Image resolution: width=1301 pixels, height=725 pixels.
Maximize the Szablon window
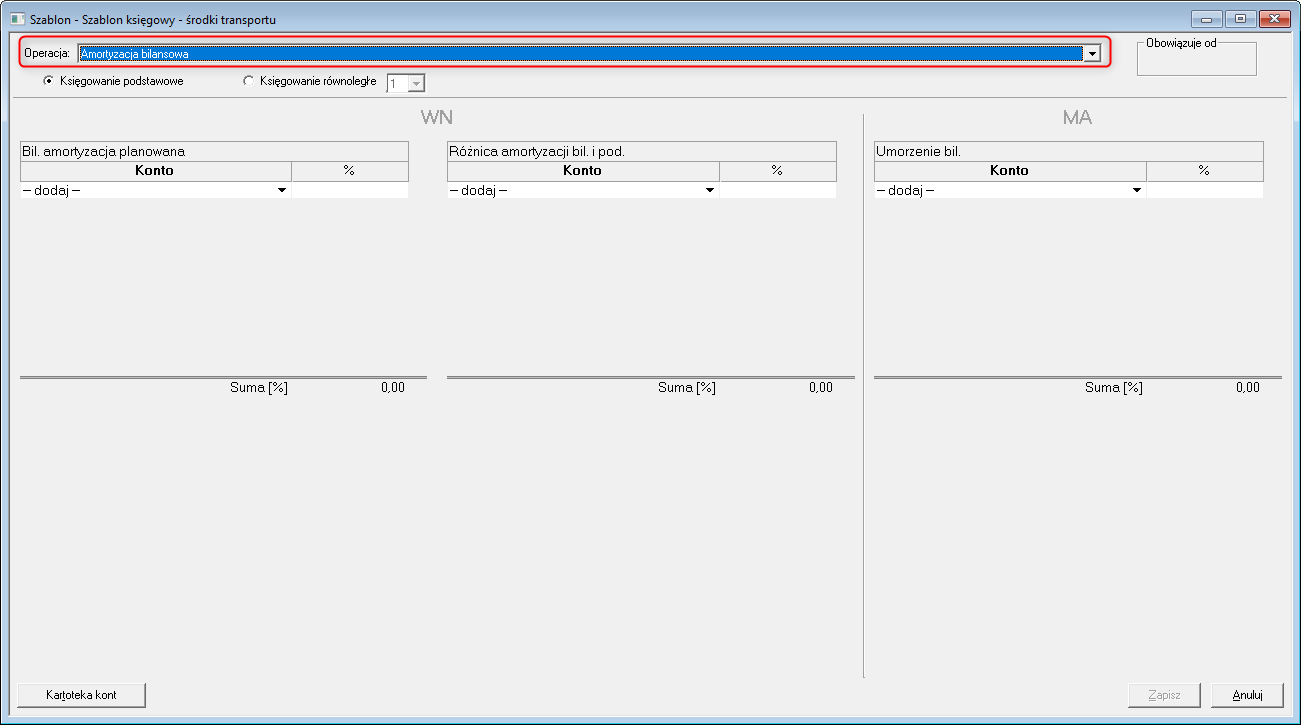(x=1240, y=18)
